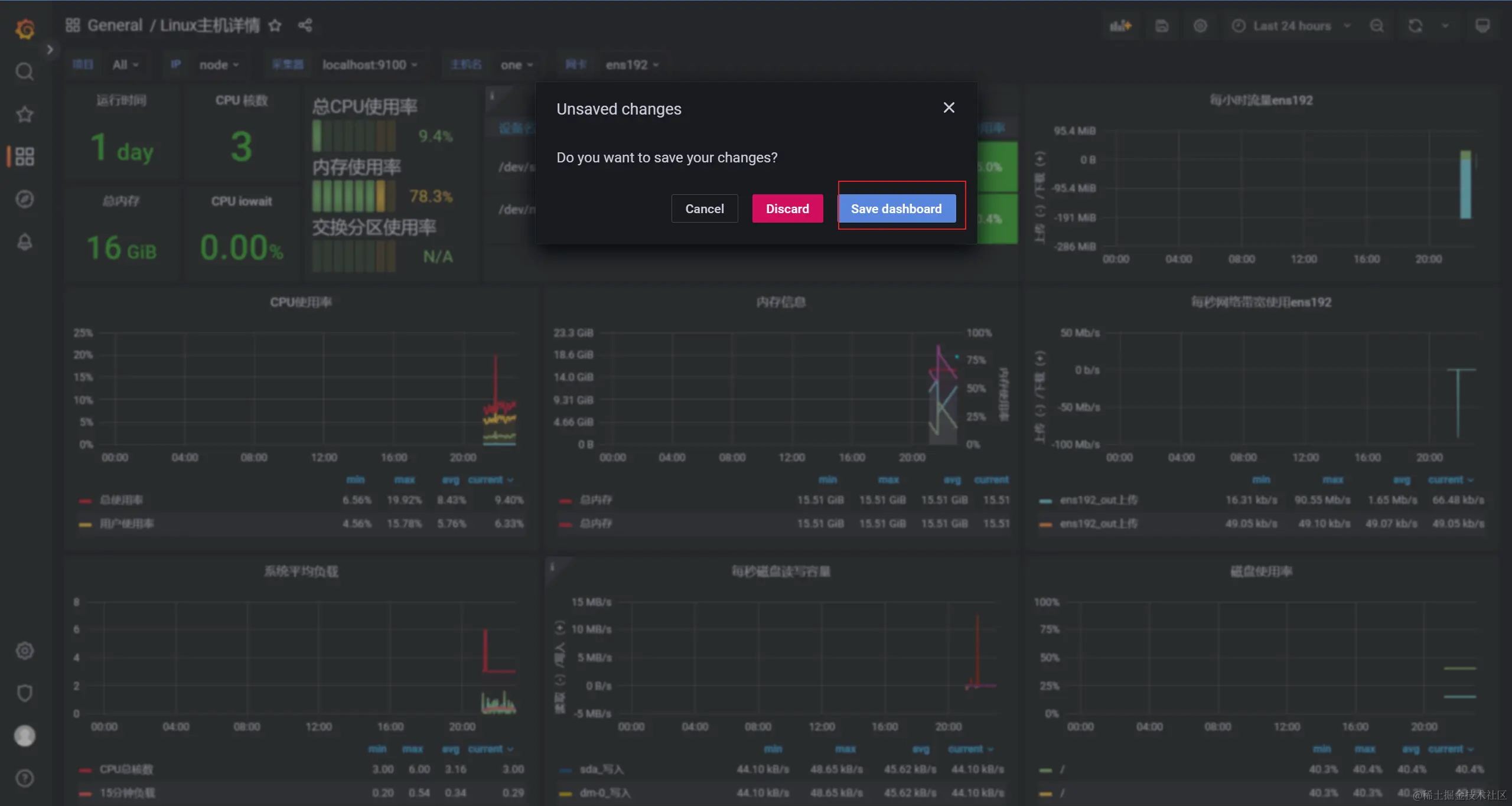This screenshot has width=1512, height=806.
Task: Open Server admin shield icon
Action: click(x=25, y=693)
